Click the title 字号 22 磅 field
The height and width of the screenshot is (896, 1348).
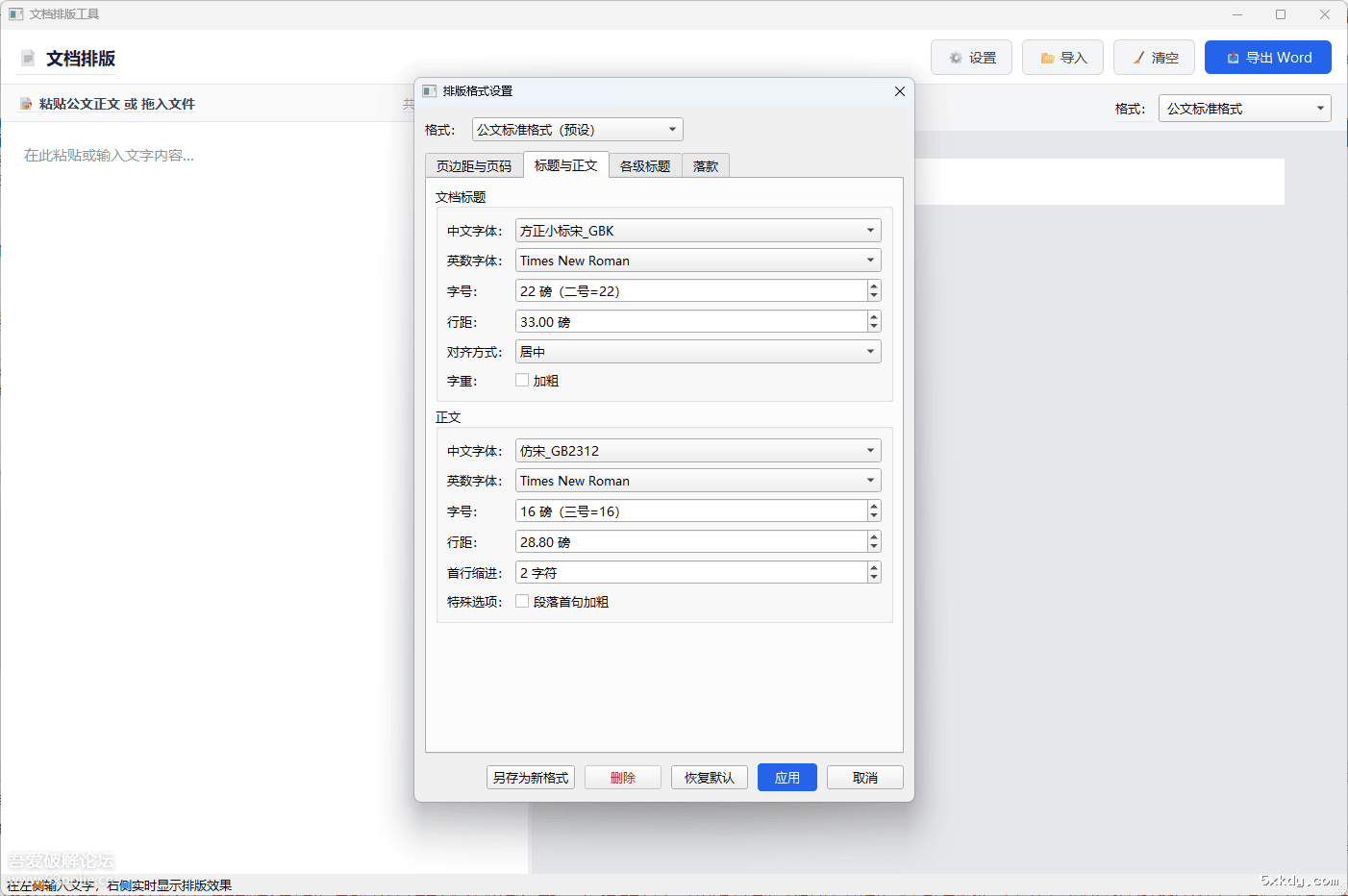[690, 291]
